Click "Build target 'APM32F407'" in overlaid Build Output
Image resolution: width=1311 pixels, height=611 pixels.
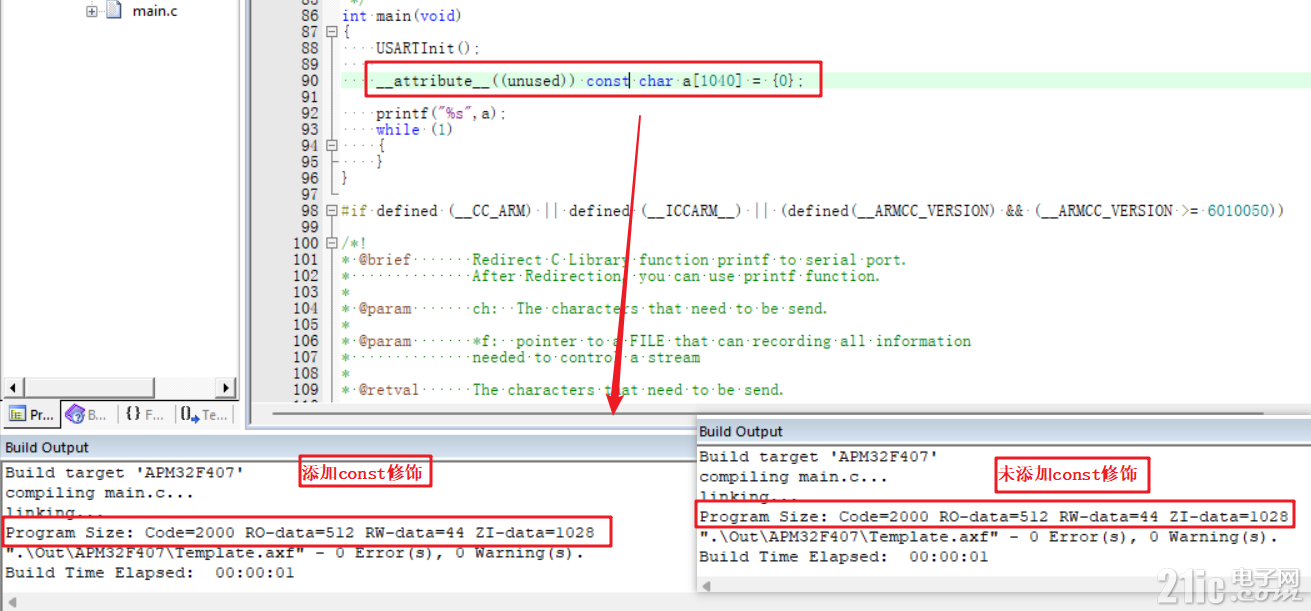coord(819,457)
